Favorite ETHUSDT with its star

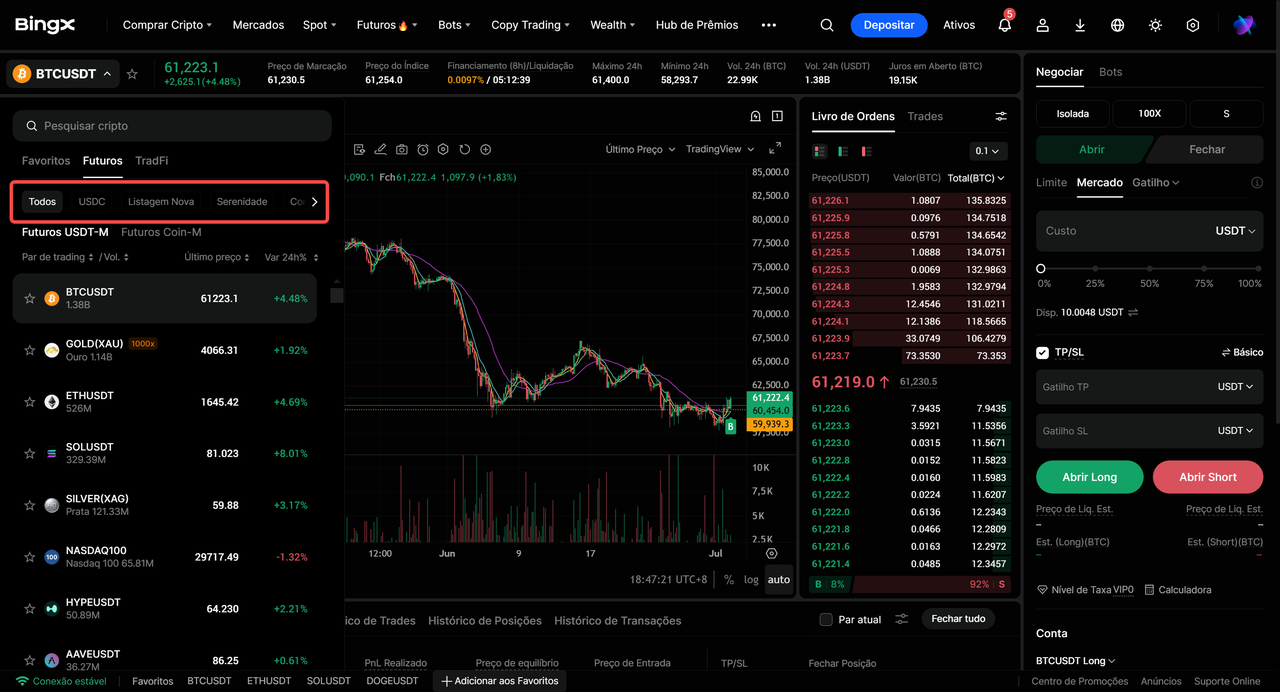(x=30, y=402)
